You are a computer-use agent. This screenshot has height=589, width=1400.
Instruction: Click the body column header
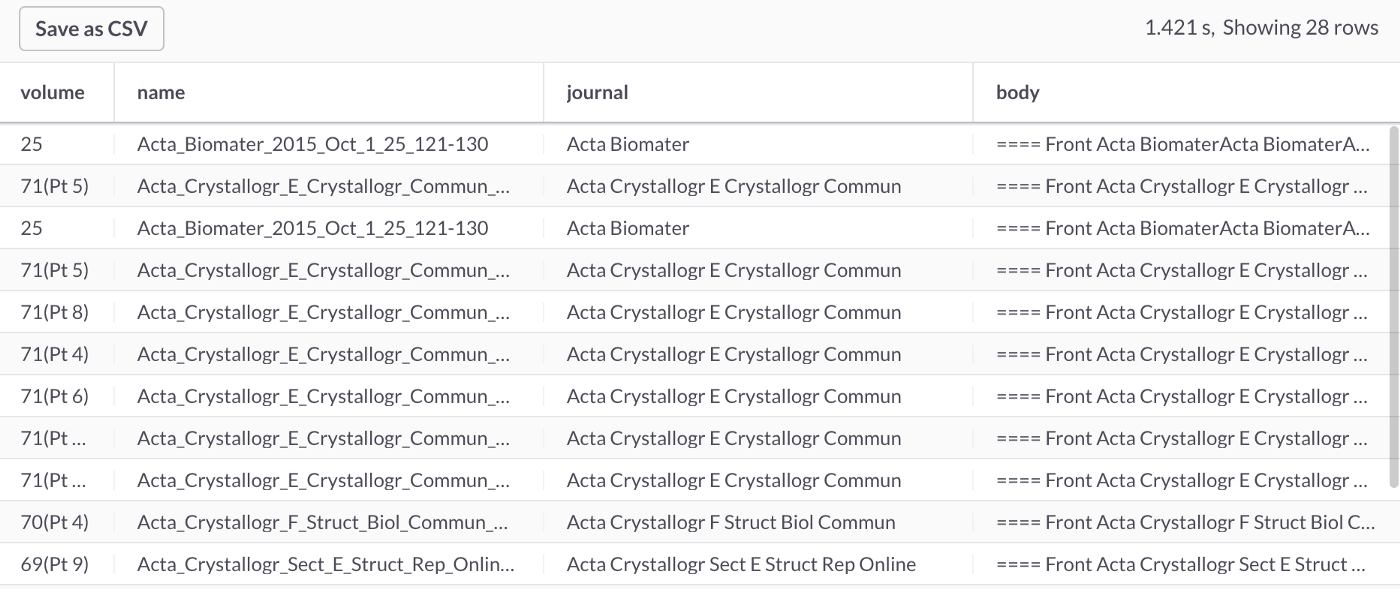tap(1018, 93)
